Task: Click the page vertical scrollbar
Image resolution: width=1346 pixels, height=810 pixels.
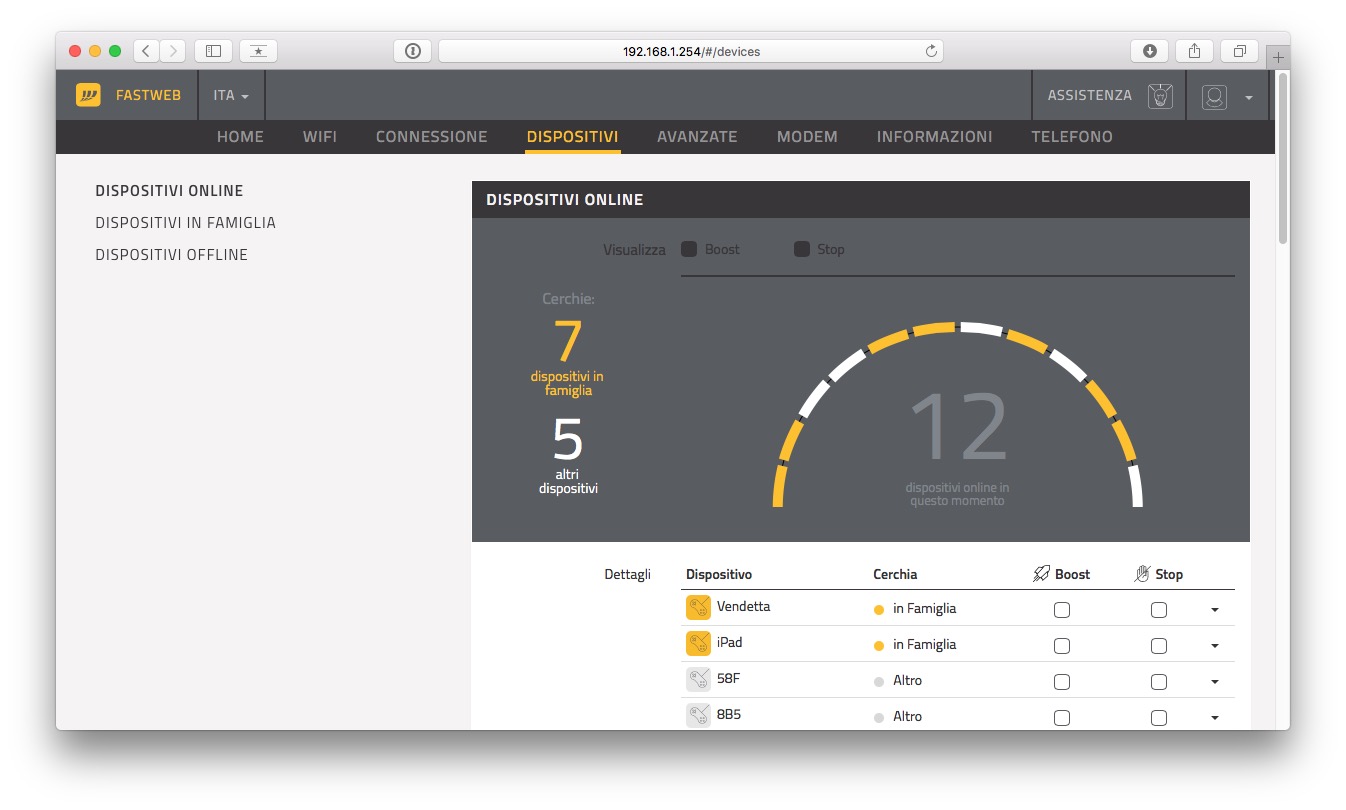Action: coord(1283,158)
